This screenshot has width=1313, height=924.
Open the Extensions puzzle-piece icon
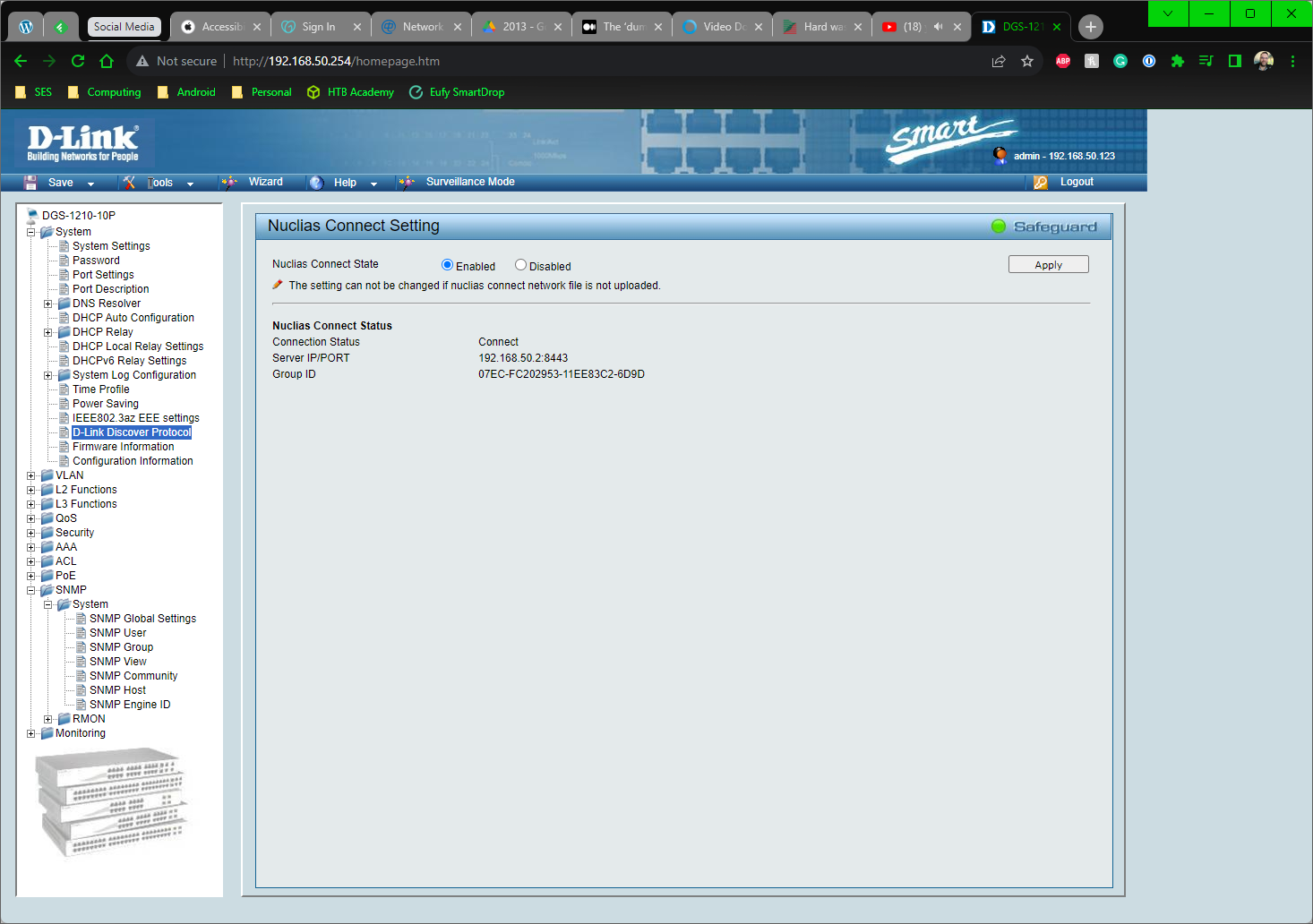pos(1178,61)
